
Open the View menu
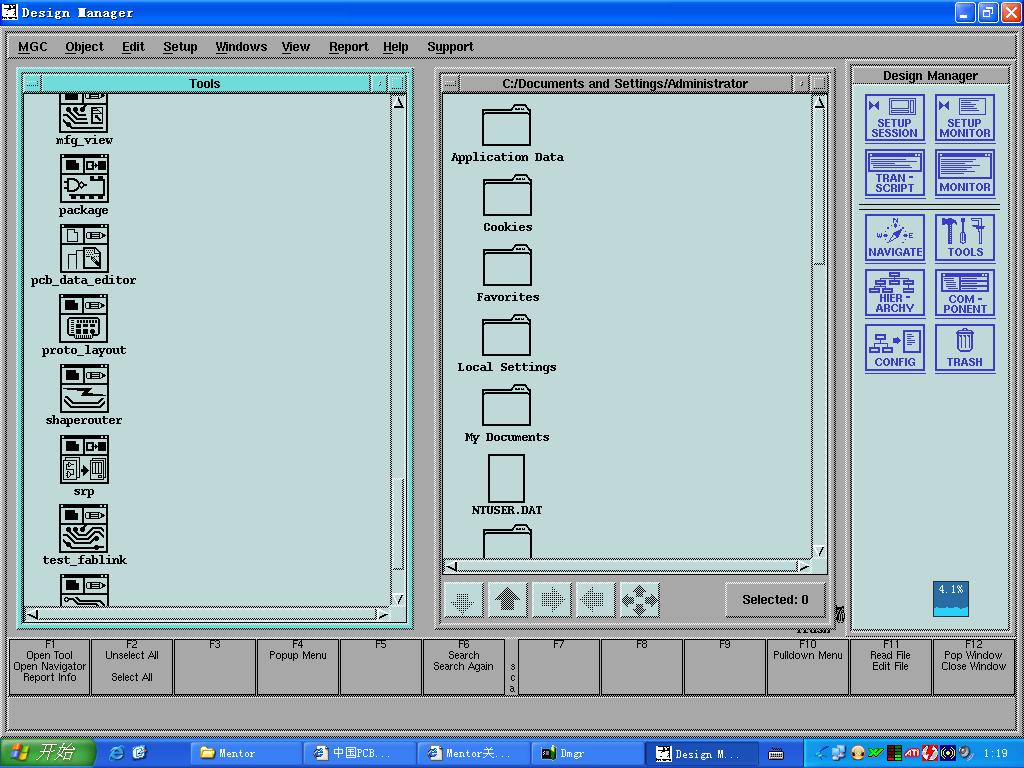coord(296,47)
